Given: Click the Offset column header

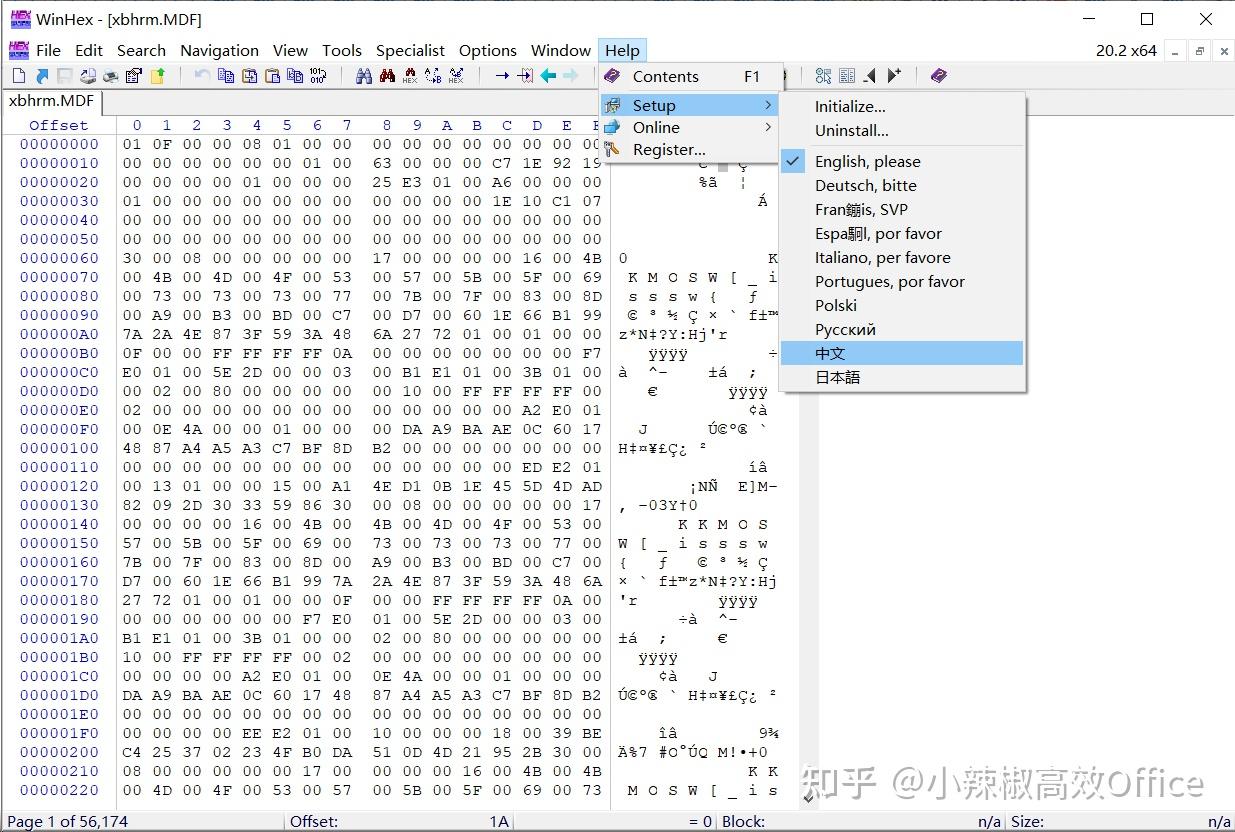Looking at the screenshot, I should pyautogui.click(x=59, y=125).
